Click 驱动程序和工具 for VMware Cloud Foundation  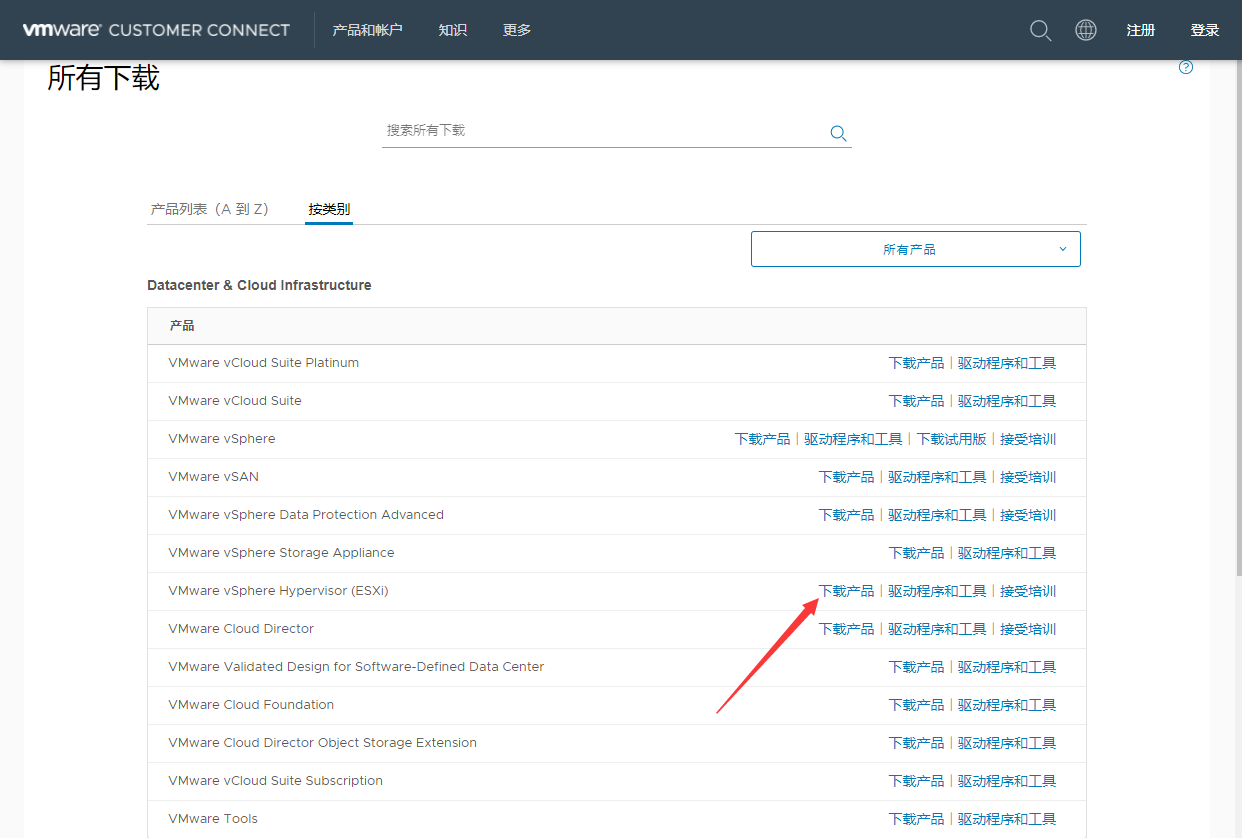tap(1007, 705)
